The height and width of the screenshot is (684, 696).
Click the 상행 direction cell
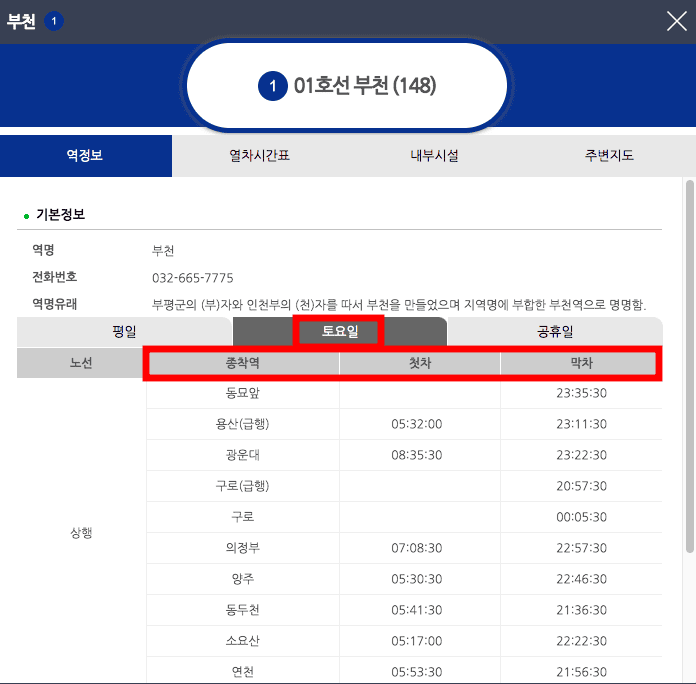(81, 533)
